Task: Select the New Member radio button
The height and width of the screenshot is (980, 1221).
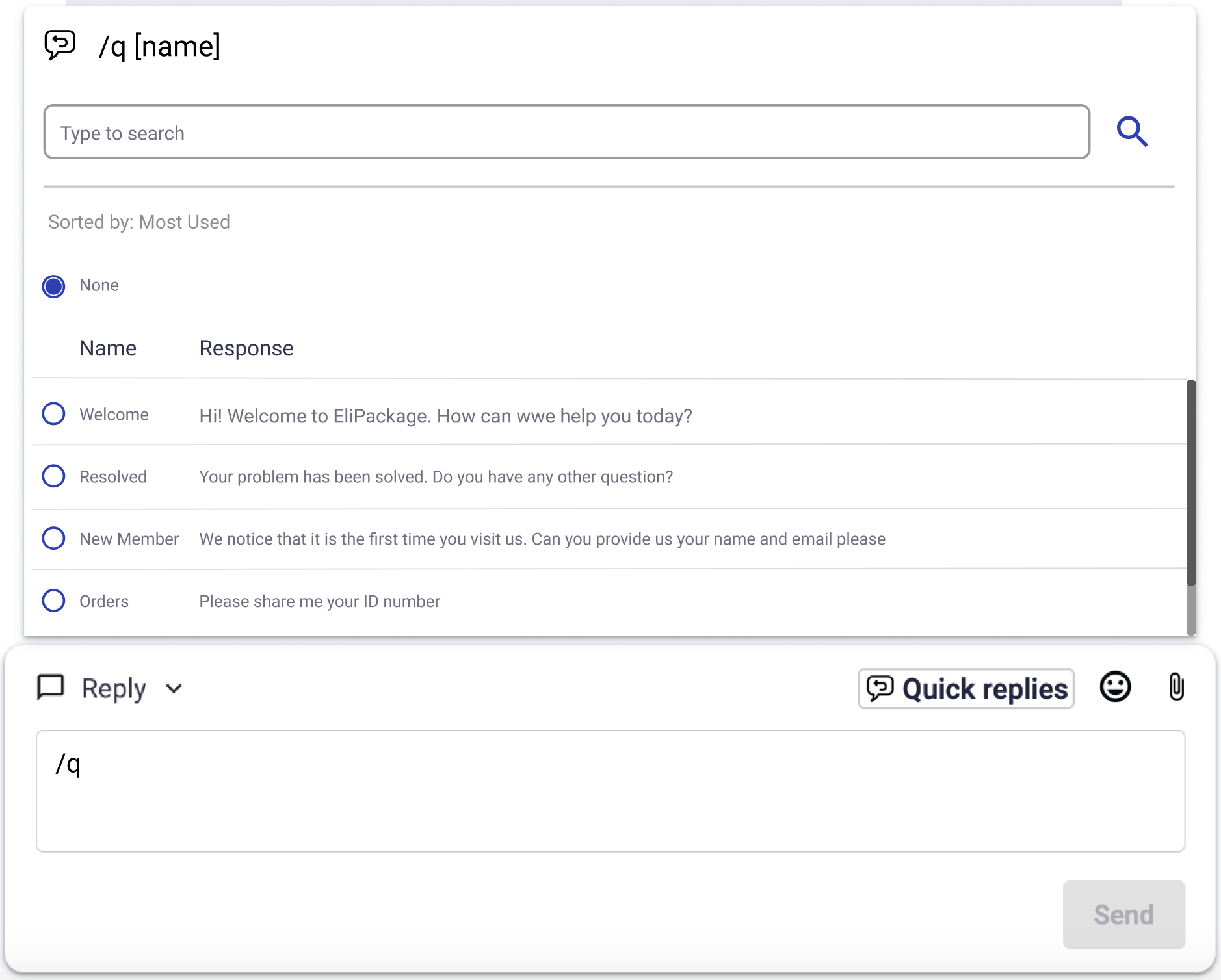Action: click(53, 538)
